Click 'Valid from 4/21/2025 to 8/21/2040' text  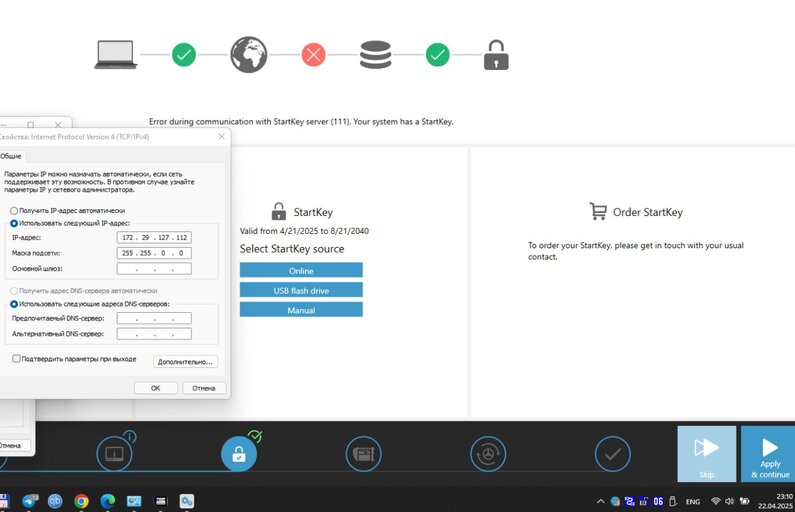(304, 231)
